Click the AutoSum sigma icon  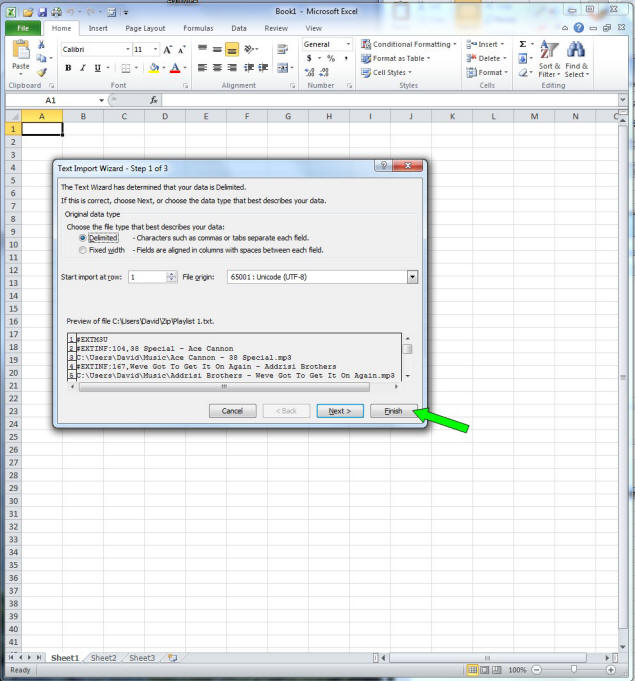(523, 44)
